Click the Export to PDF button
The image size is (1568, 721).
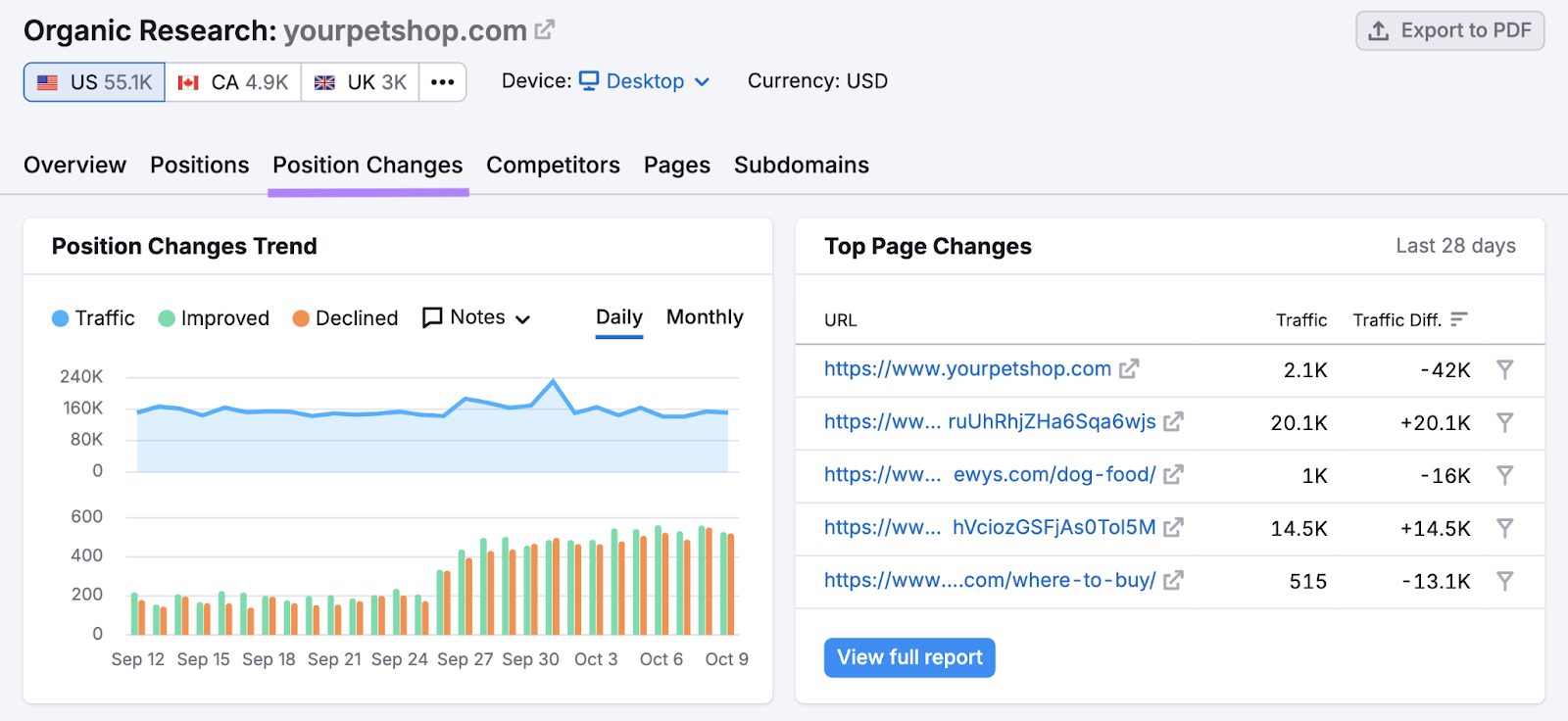pos(1449,30)
